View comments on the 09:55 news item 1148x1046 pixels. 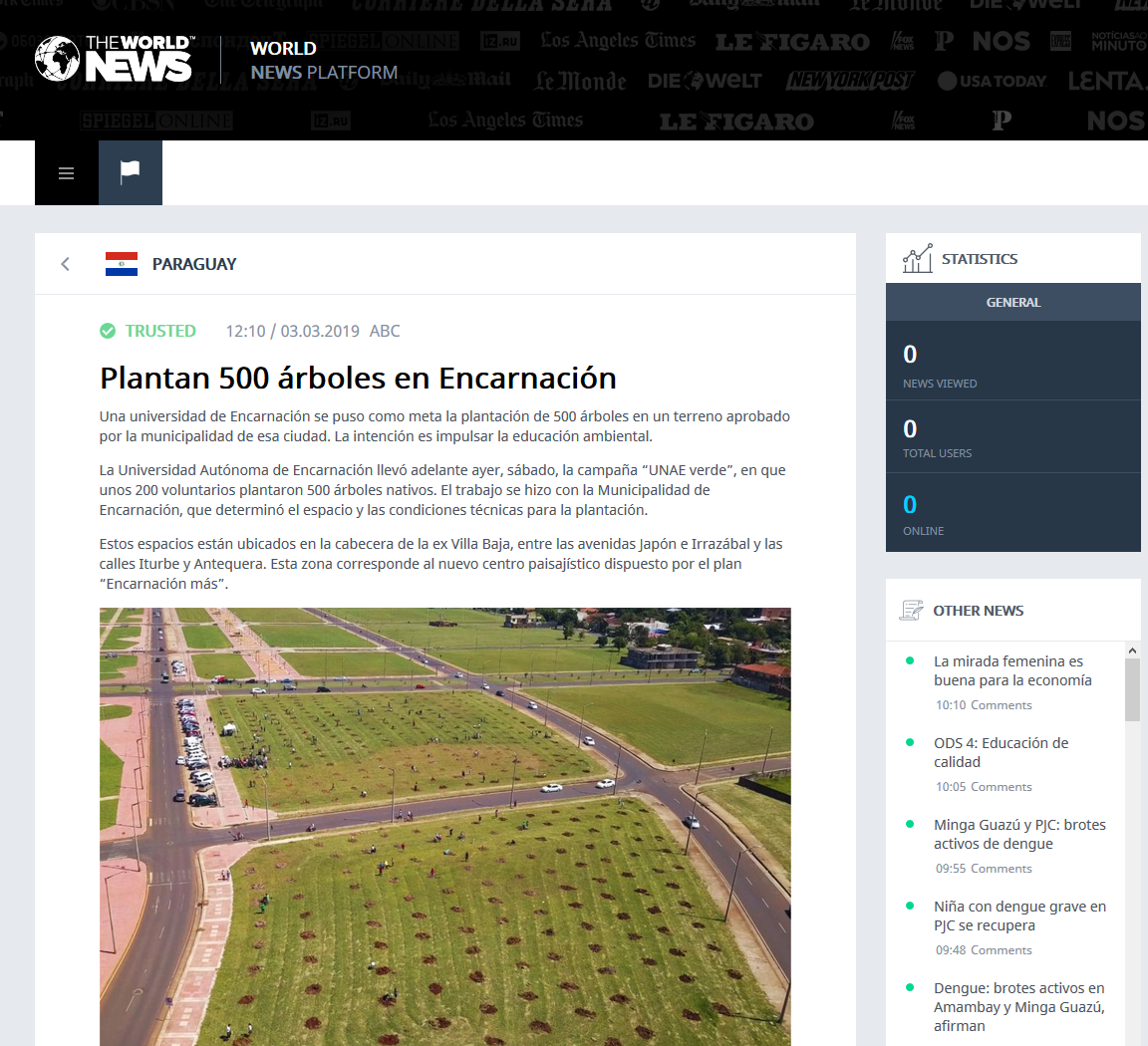point(1002,869)
